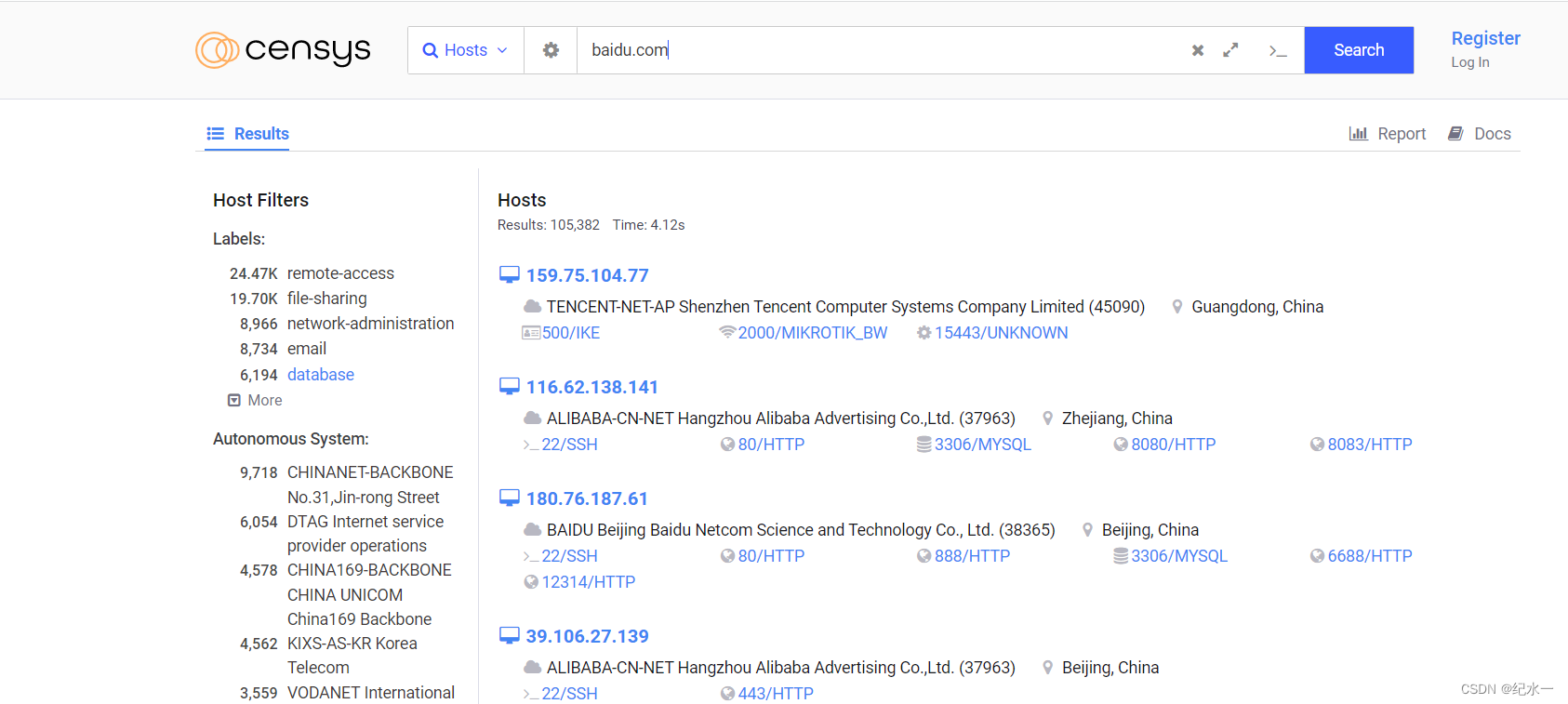Viewport: 1568px width, 704px height.
Task: Filter by network-administration label
Action: point(370,324)
